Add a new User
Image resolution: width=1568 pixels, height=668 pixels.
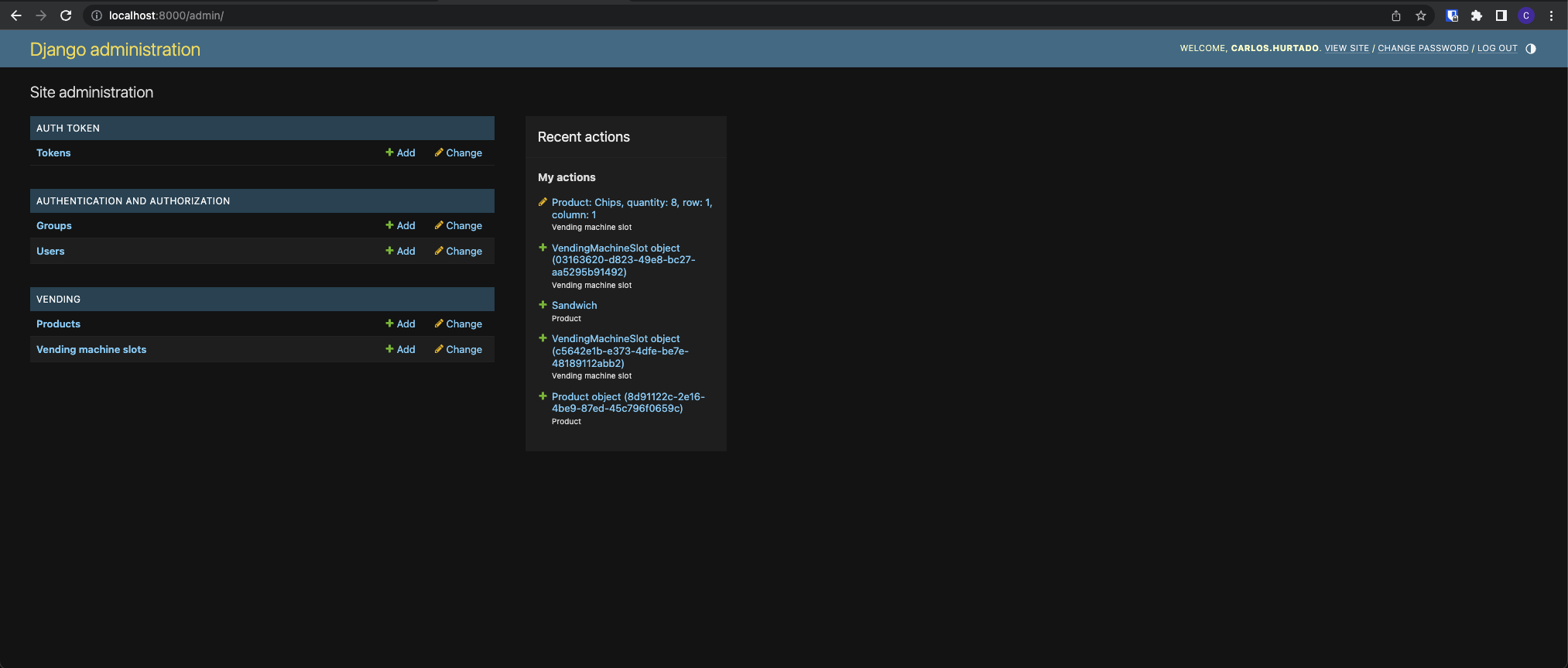pos(400,252)
